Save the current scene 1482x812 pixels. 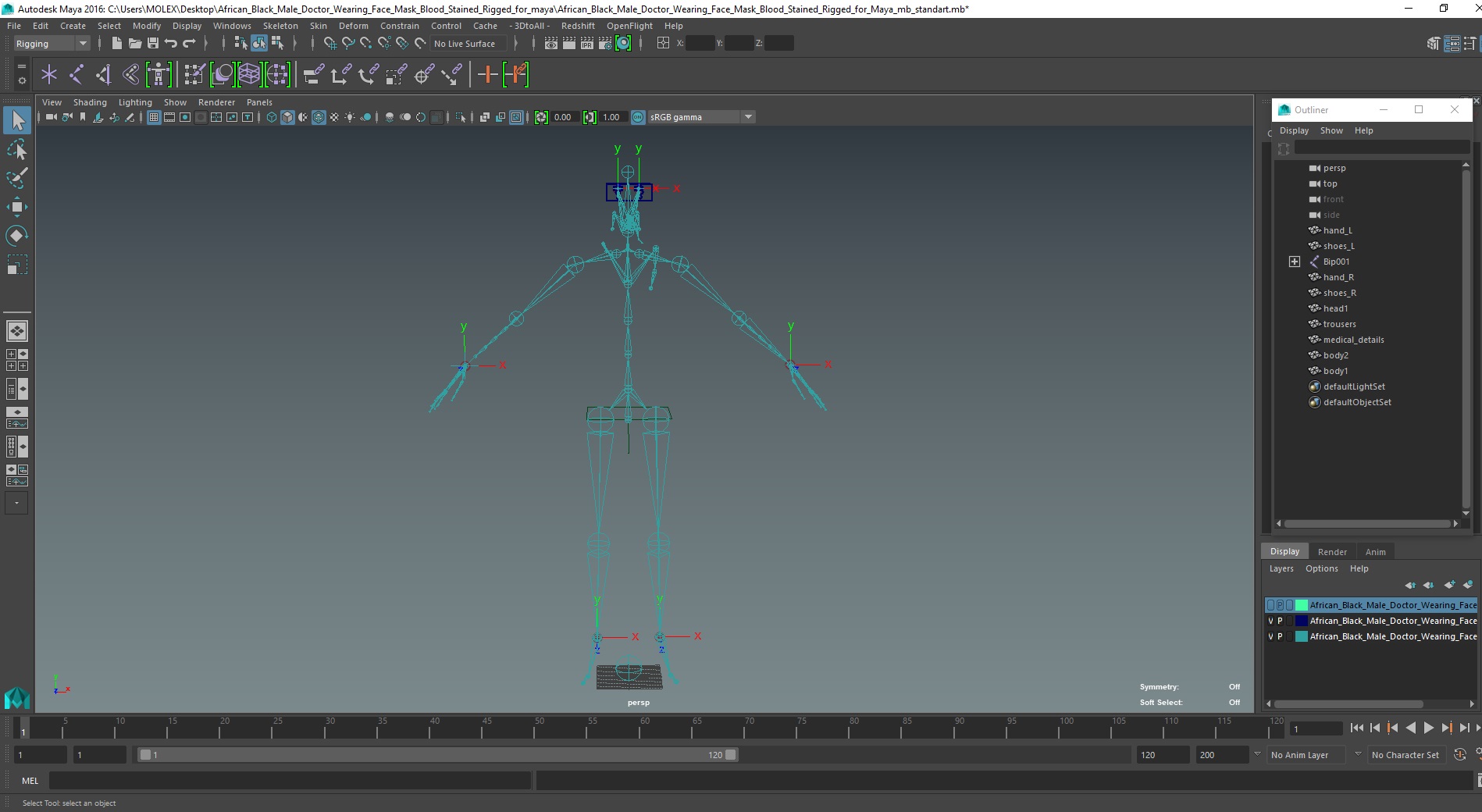[x=153, y=44]
